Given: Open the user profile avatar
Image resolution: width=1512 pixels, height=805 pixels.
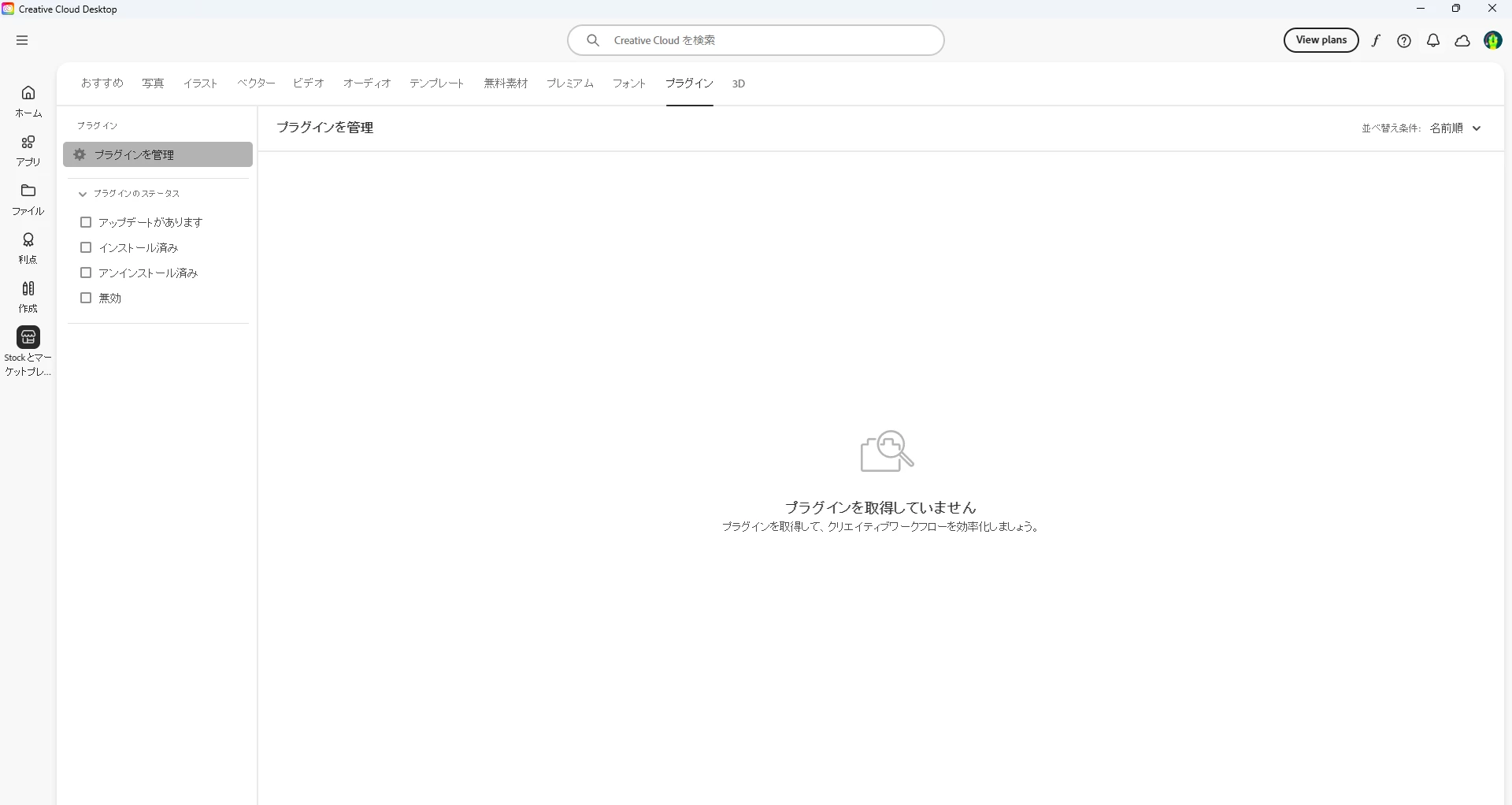Looking at the screenshot, I should click(x=1493, y=40).
